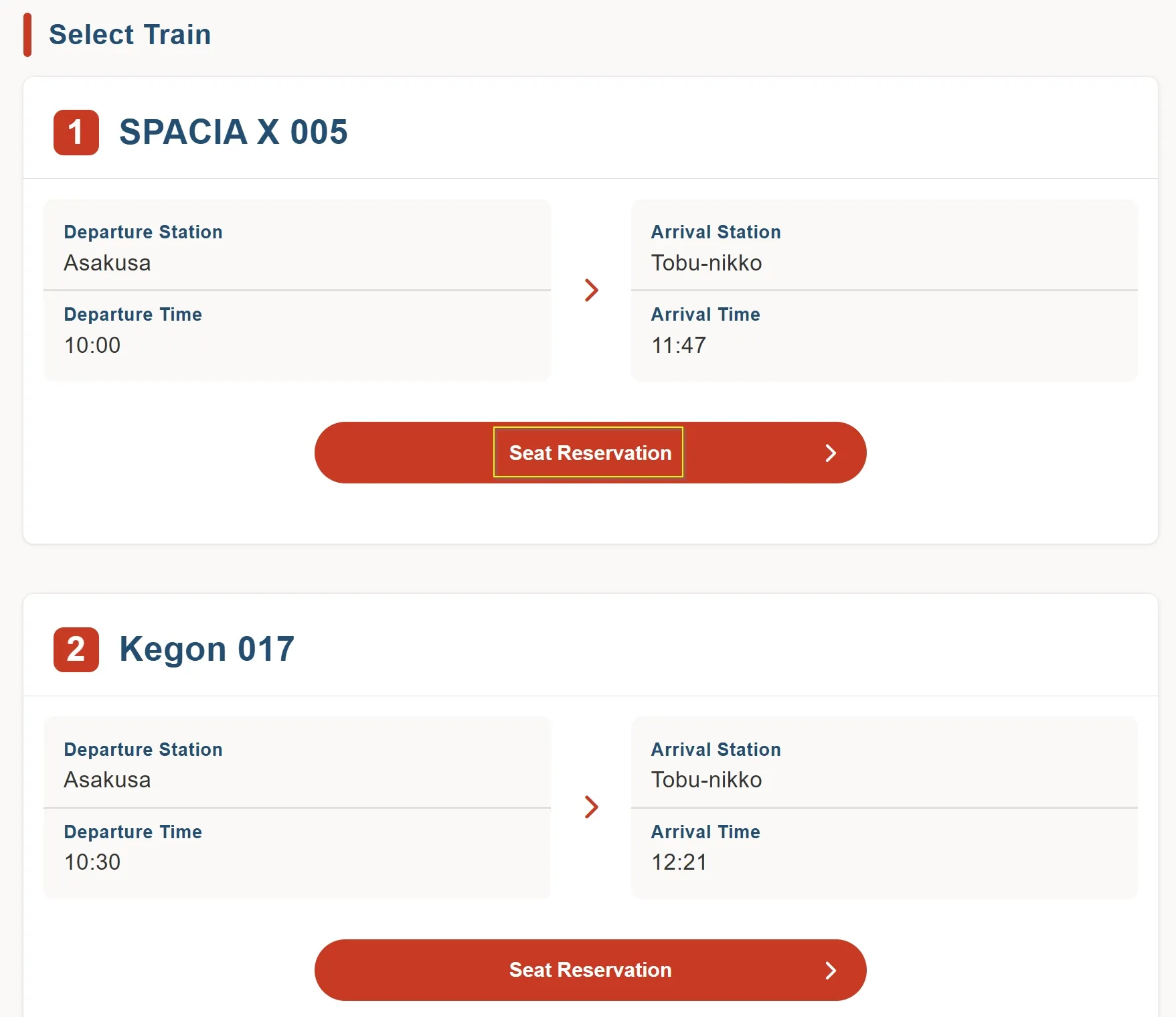This screenshot has width=1176, height=1017.
Task: Select the Kegon 017 train title
Action: [x=207, y=649]
